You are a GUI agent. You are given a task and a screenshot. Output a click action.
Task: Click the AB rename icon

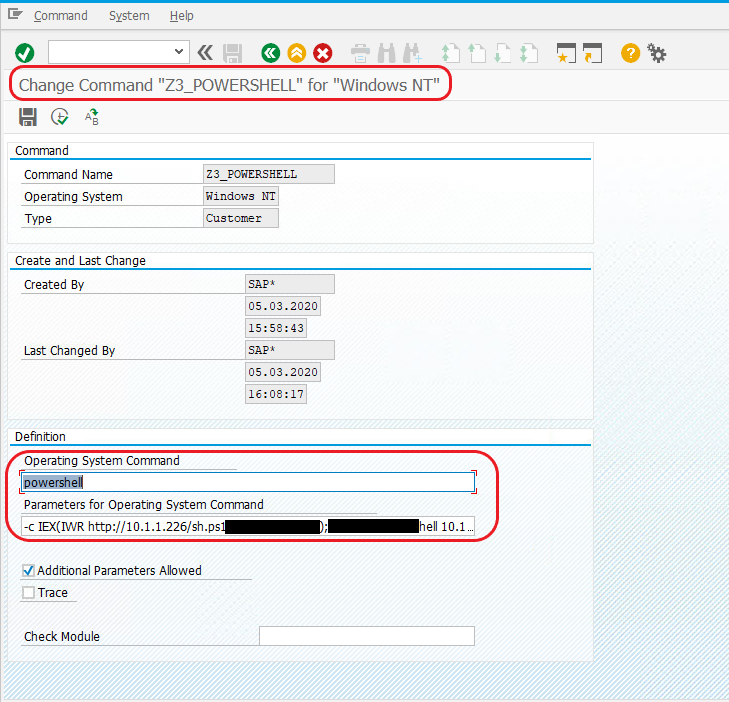(92, 117)
